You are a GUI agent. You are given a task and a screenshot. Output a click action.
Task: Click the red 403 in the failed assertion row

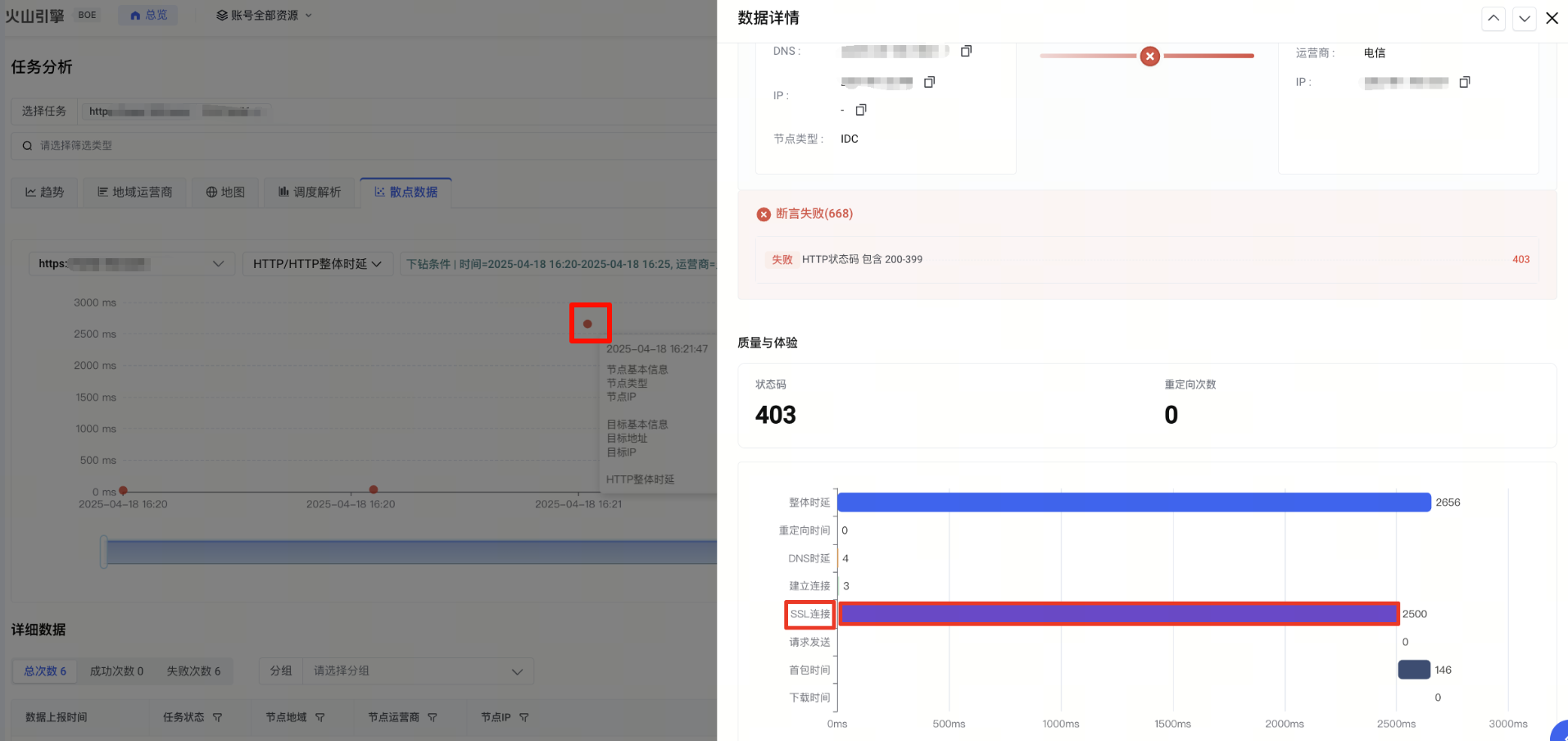(1520, 260)
